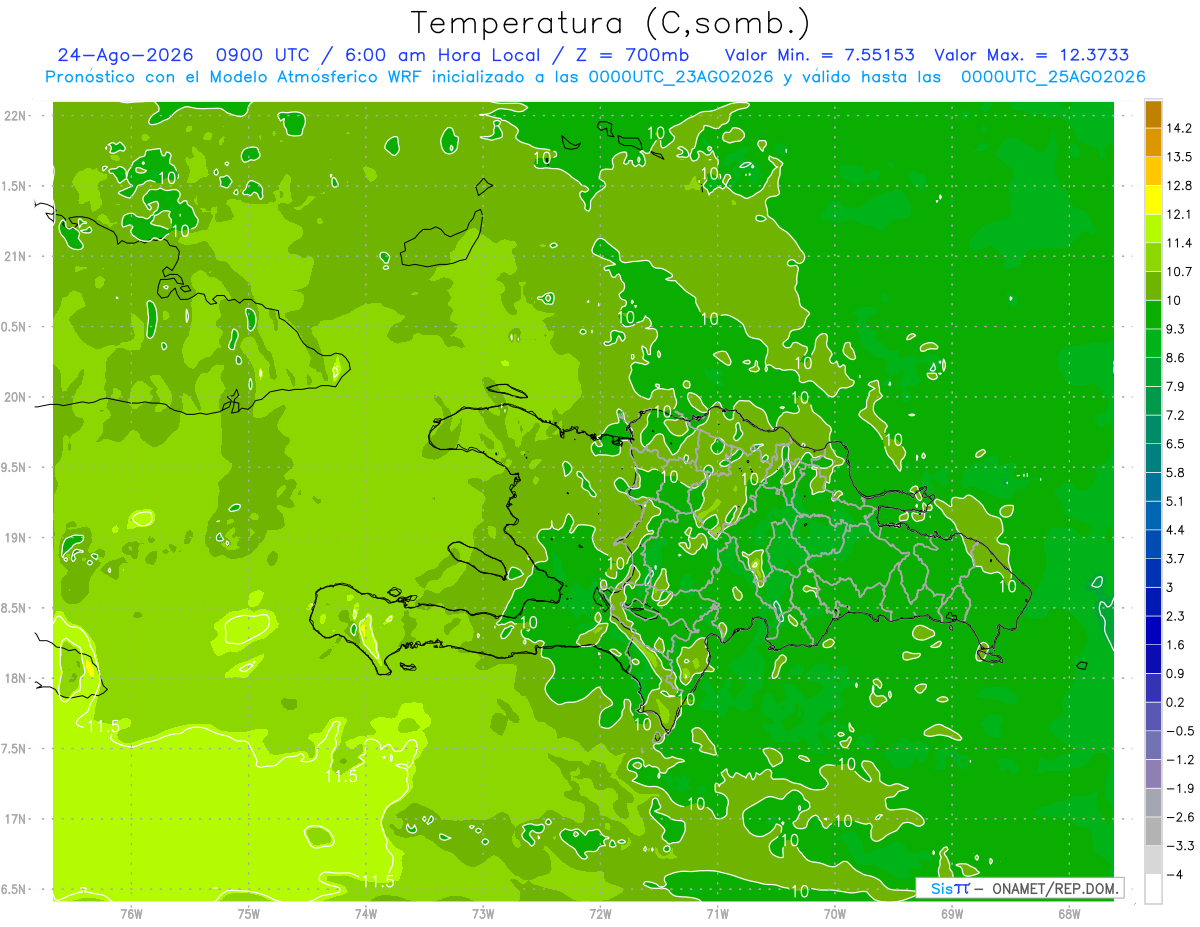Click the '68W' longitude axis label

point(1069,914)
